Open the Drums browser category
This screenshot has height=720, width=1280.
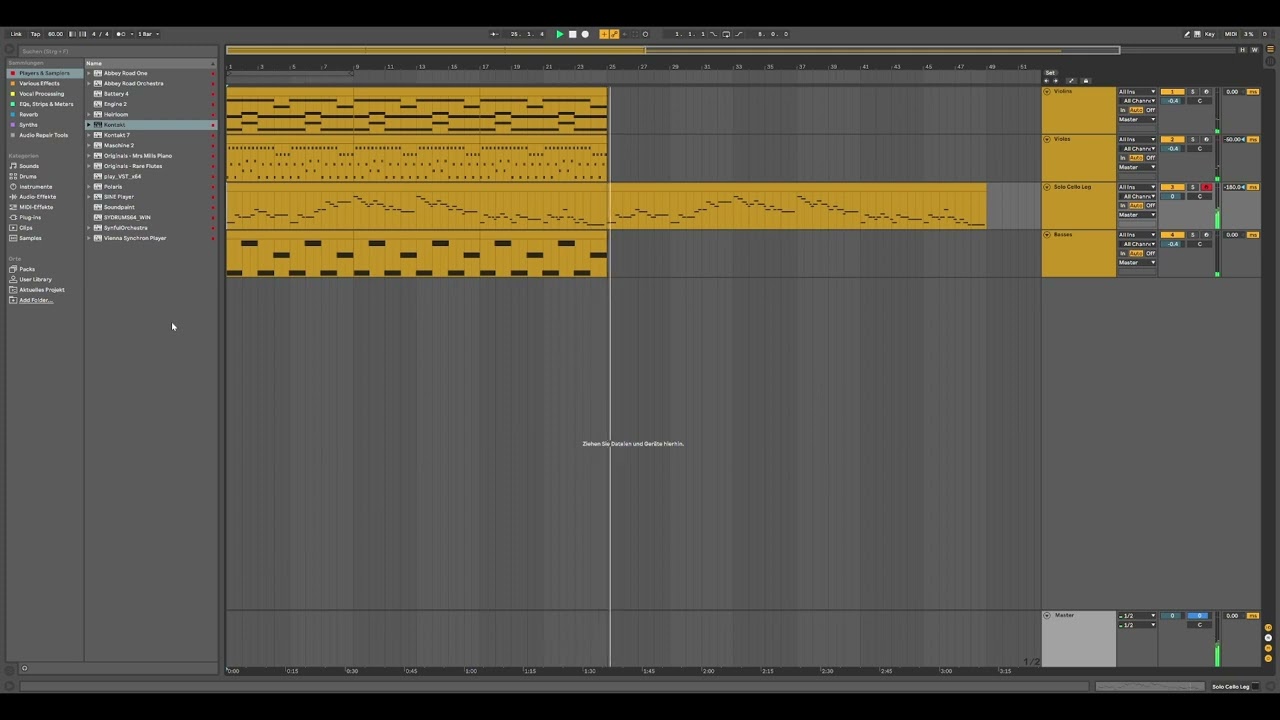tap(28, 176)
